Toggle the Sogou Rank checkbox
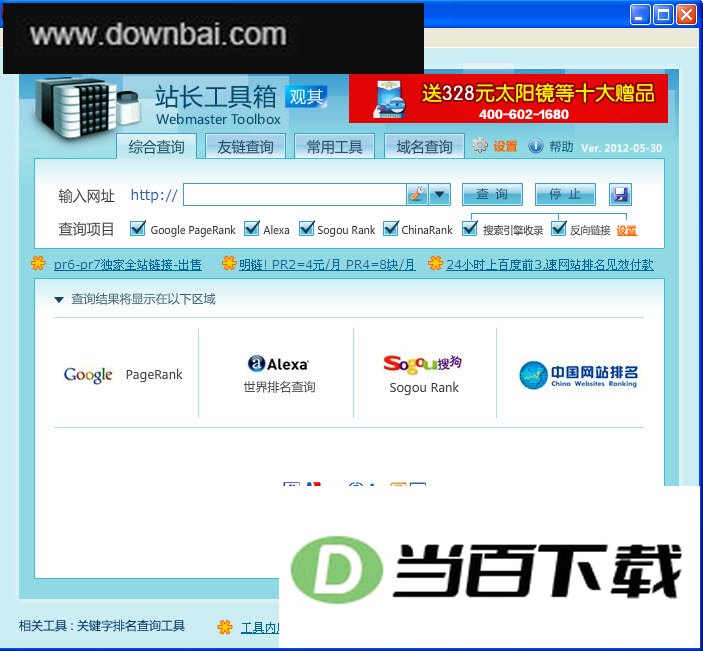 tap(306, 229)
